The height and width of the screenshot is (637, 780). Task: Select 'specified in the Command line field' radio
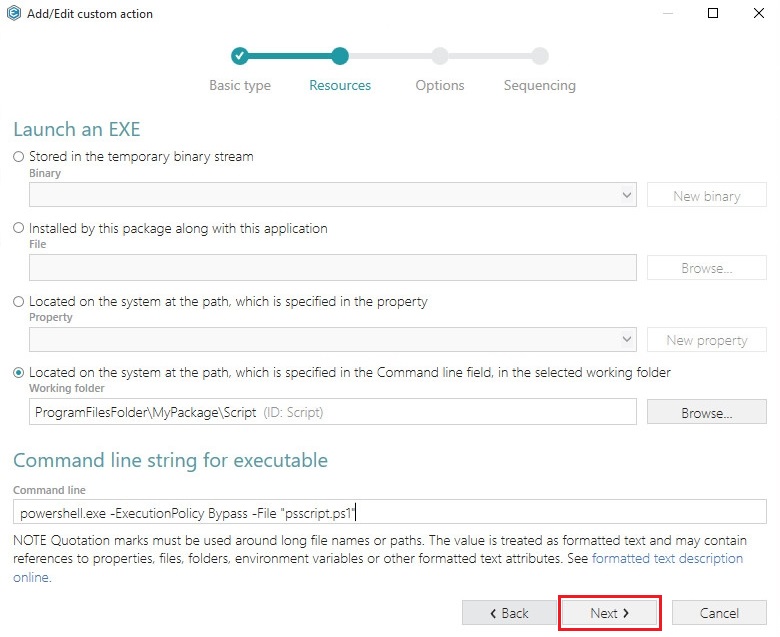[18, 372]
